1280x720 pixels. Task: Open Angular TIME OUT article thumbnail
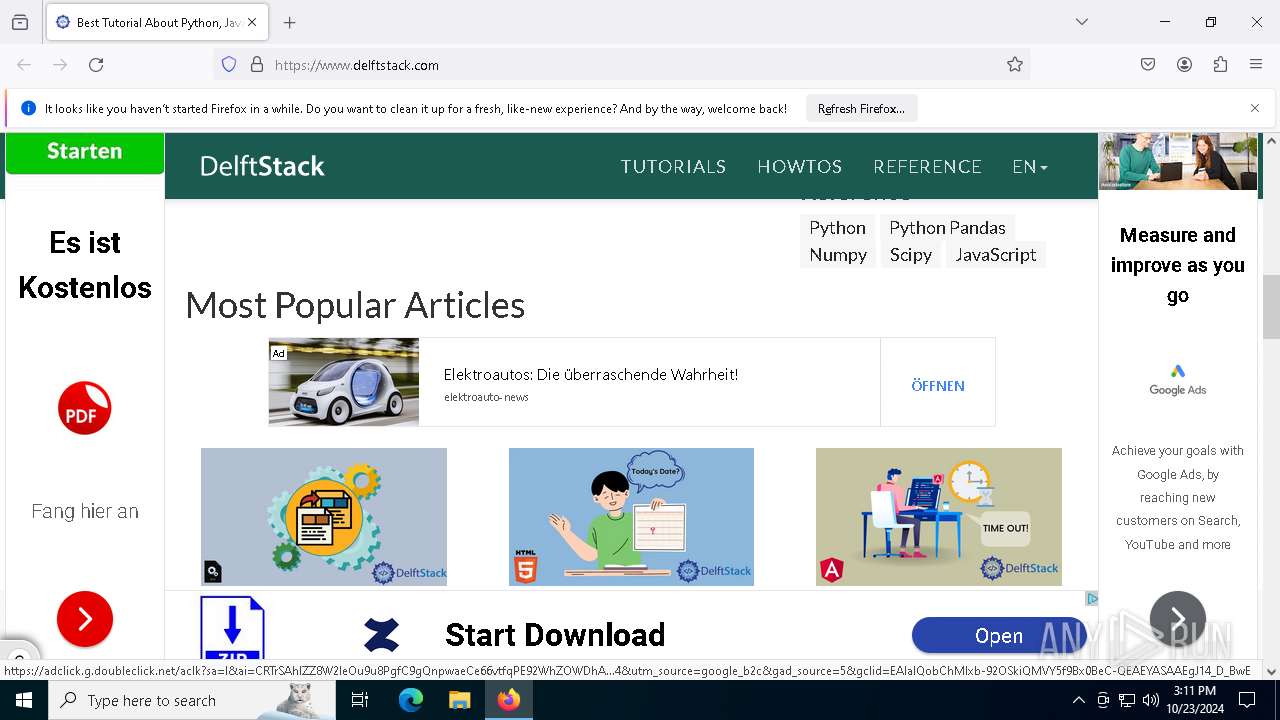click(x=939, y=517)
